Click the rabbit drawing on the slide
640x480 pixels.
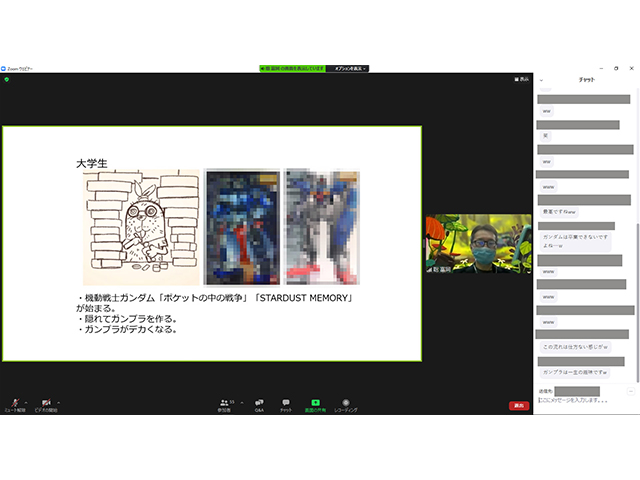[x=141, y=227]
